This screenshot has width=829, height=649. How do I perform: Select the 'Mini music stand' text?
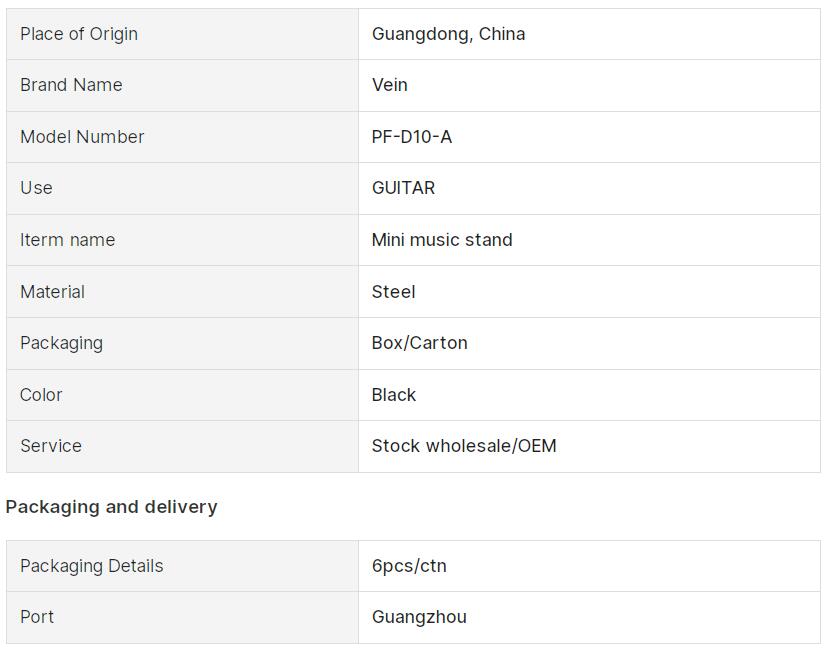442,240
